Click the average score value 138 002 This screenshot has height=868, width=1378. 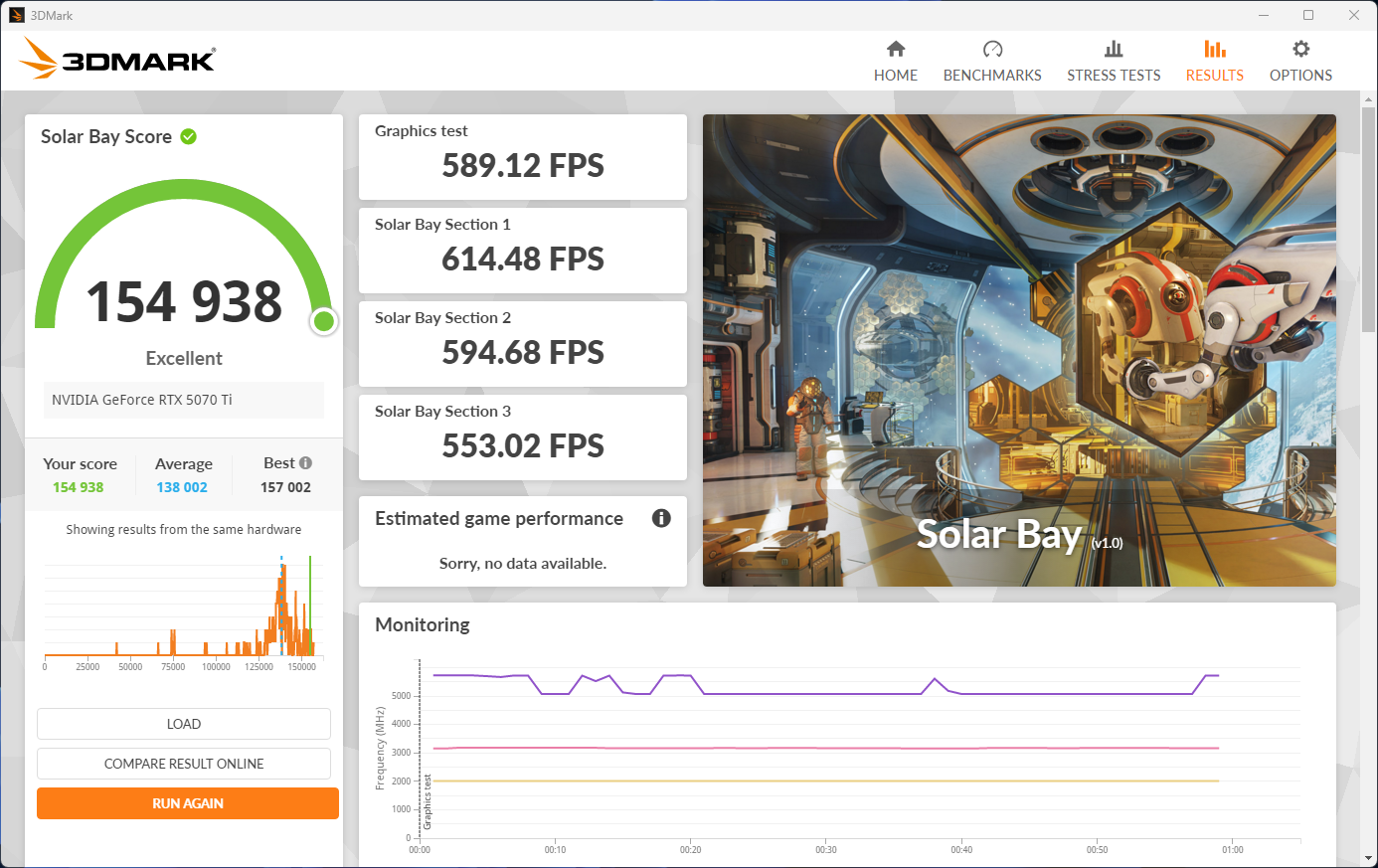[x=182, y=487]
